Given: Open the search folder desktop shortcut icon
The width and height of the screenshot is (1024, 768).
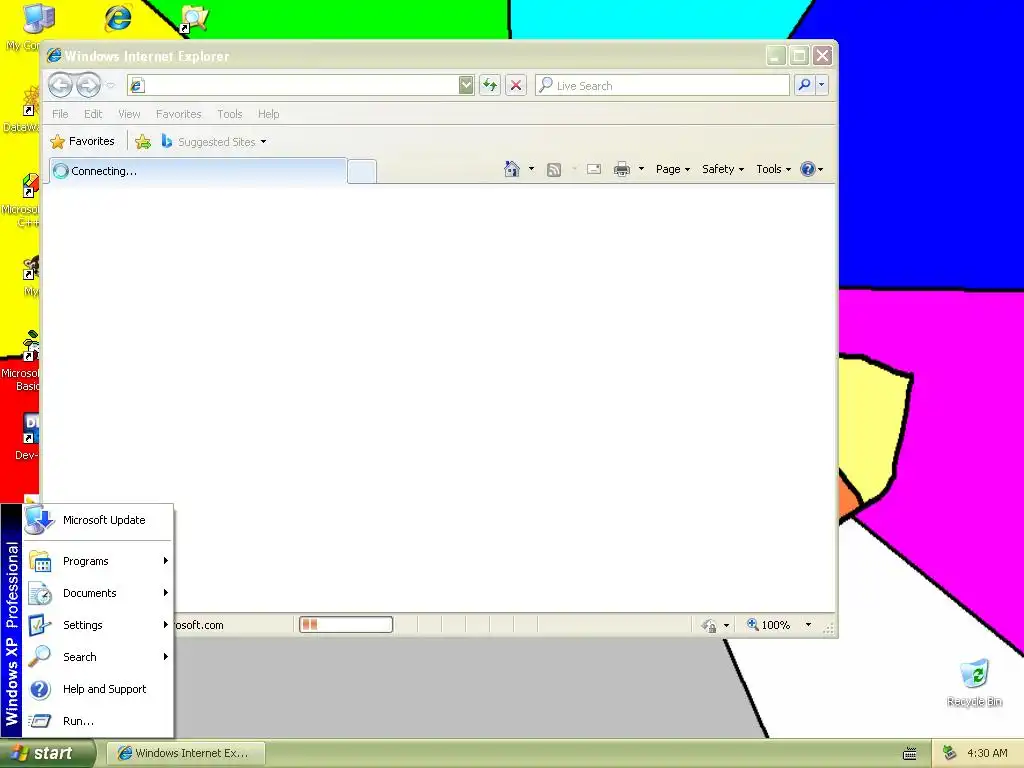Looking at the screenshot, I should pyautogui.click(x=194, y=18).
